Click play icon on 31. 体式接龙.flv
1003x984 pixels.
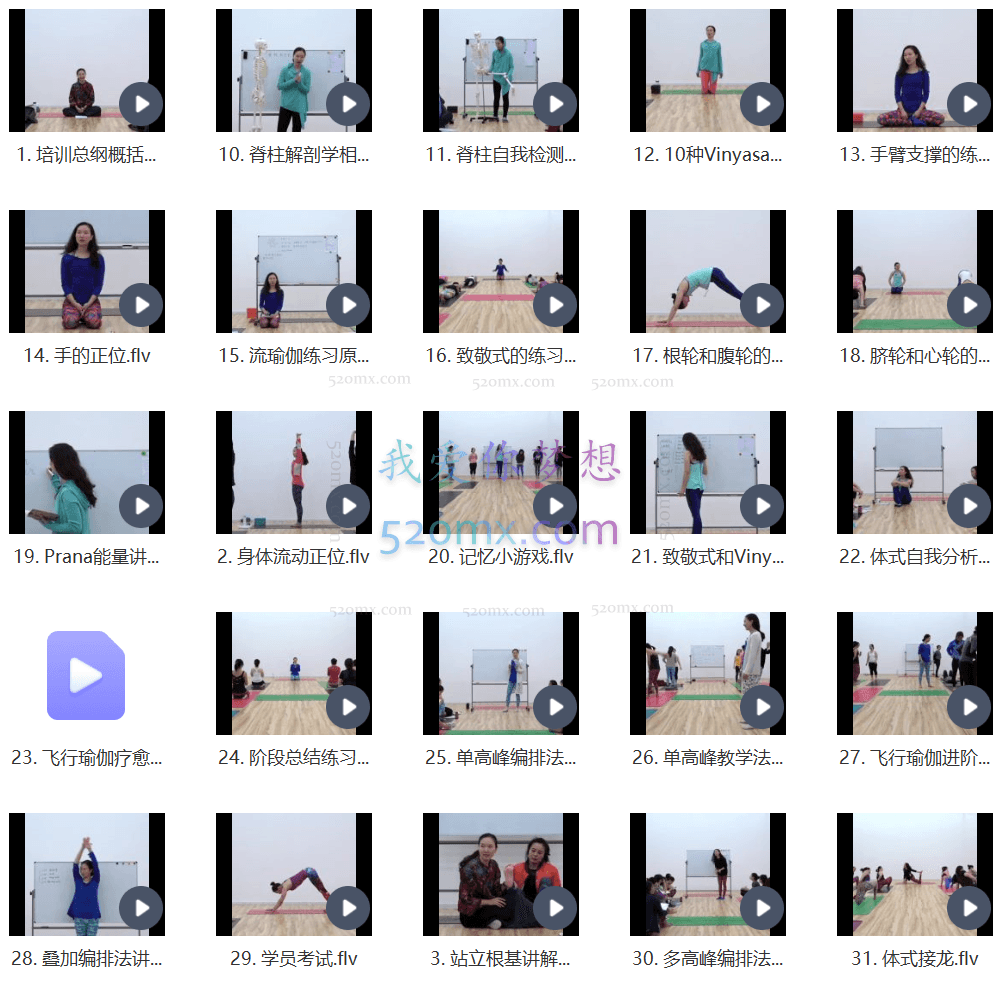tap(969, 908)
